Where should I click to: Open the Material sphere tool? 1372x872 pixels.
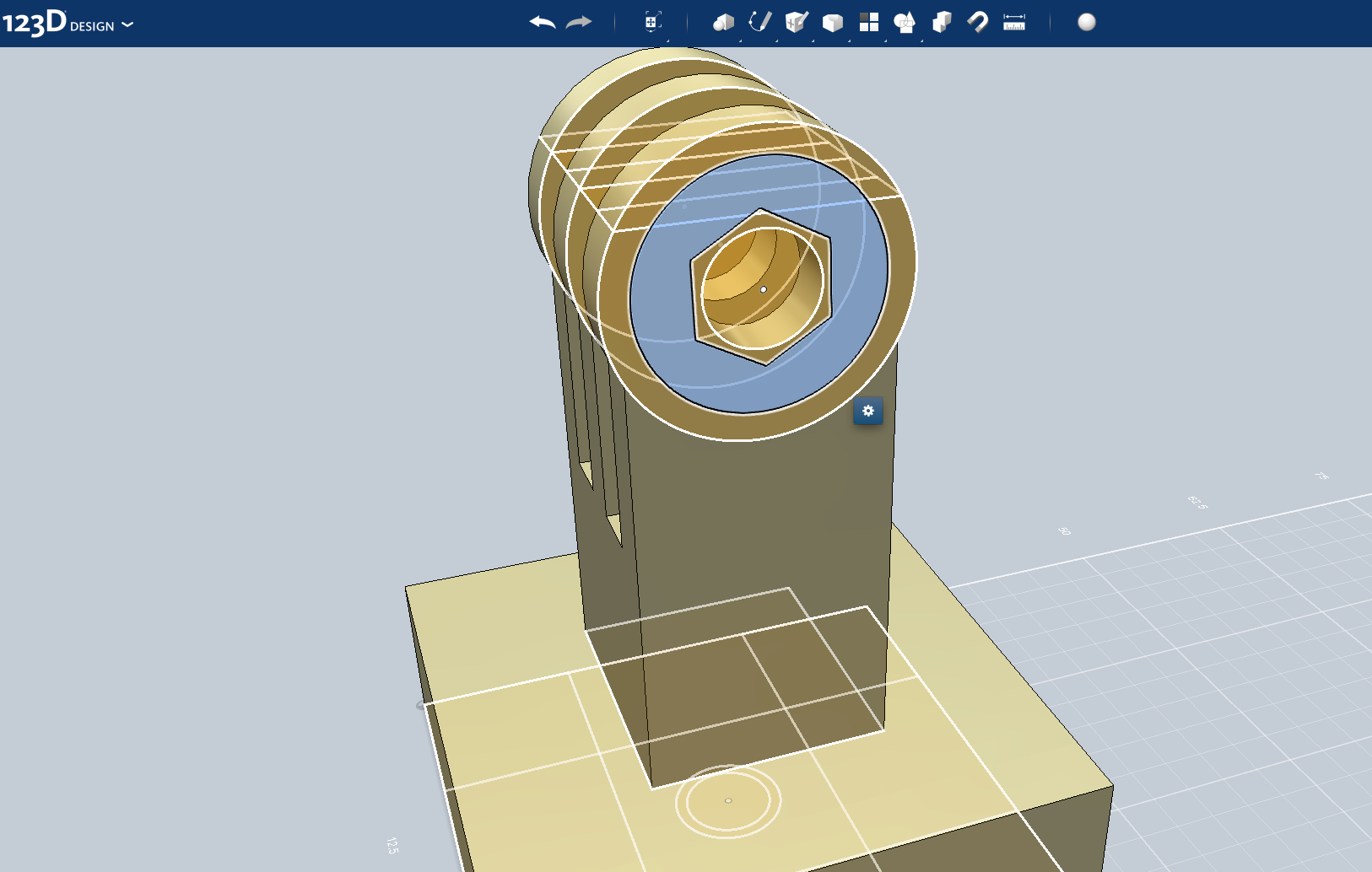point(1087,23)
